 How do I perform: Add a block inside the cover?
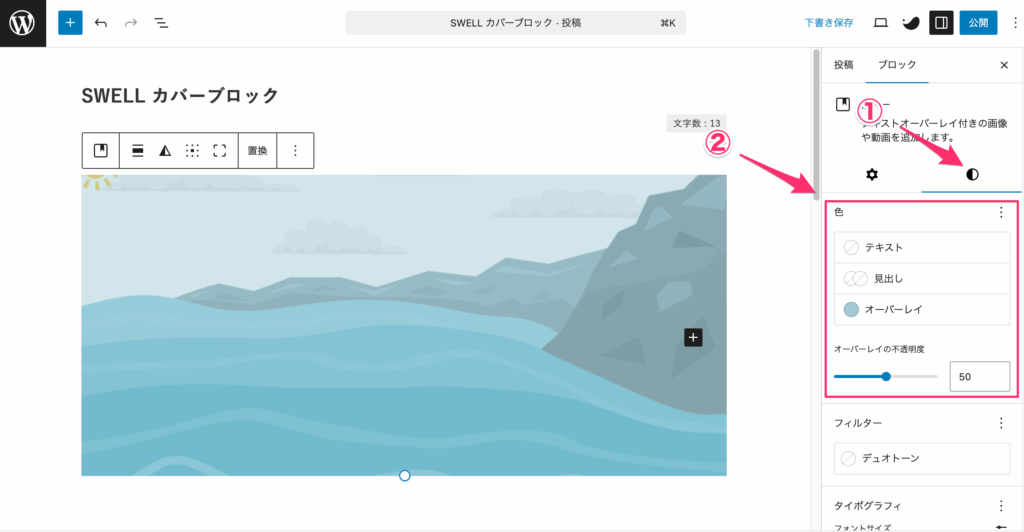693,337
